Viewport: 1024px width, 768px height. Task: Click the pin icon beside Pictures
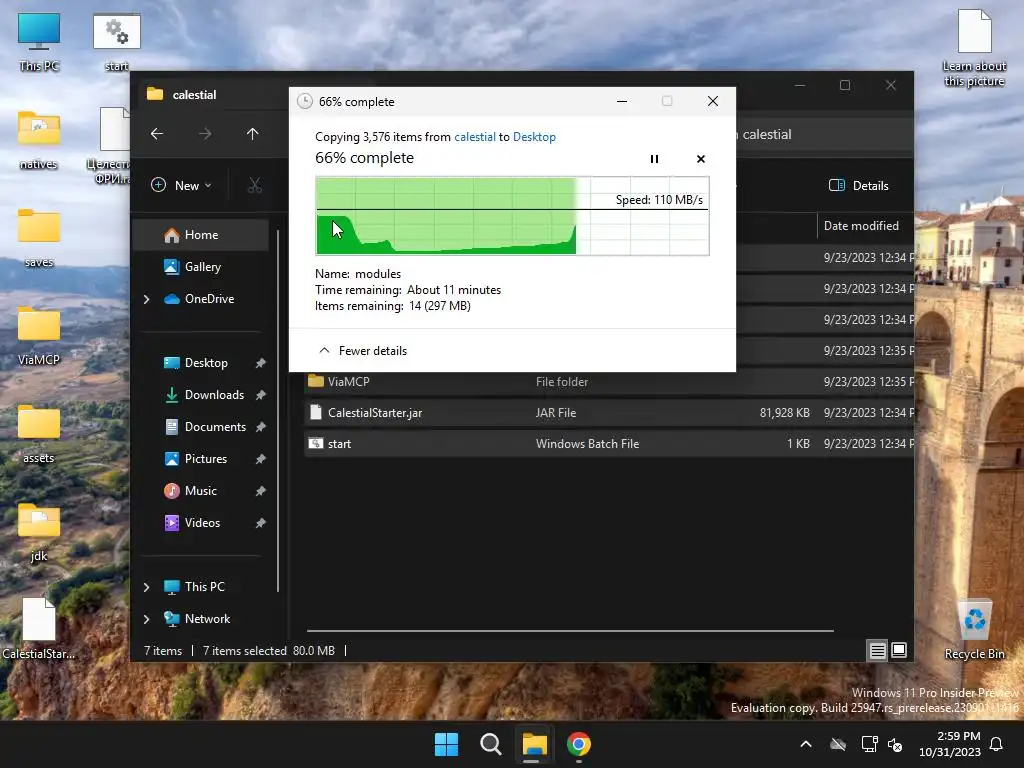(x=260, y=459)
